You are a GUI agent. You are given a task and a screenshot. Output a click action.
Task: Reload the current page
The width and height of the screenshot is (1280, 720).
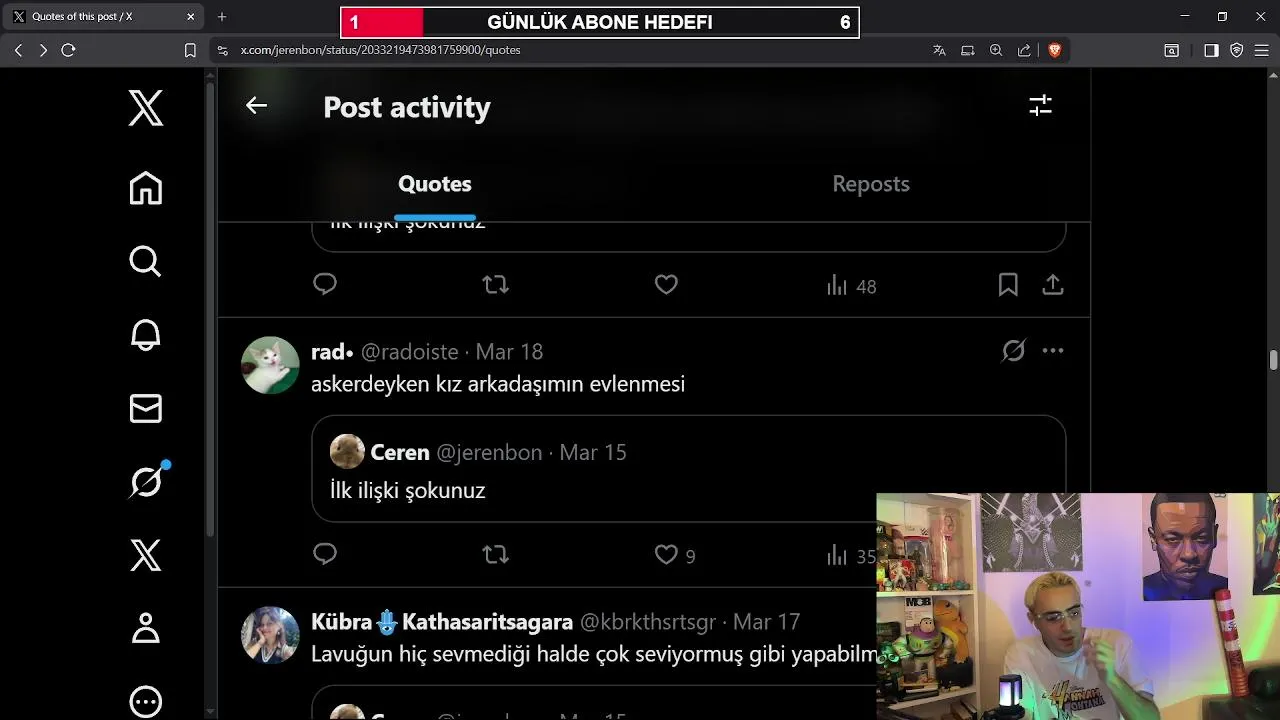(68, 50)
